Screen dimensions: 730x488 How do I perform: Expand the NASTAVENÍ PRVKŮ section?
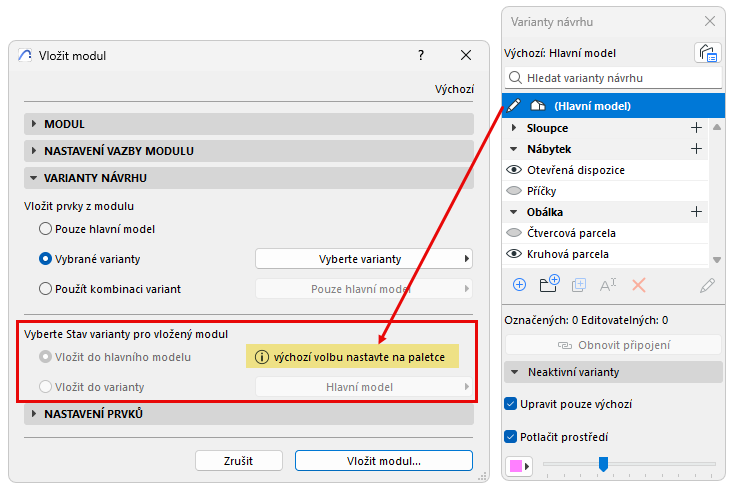tap(34, 414)
